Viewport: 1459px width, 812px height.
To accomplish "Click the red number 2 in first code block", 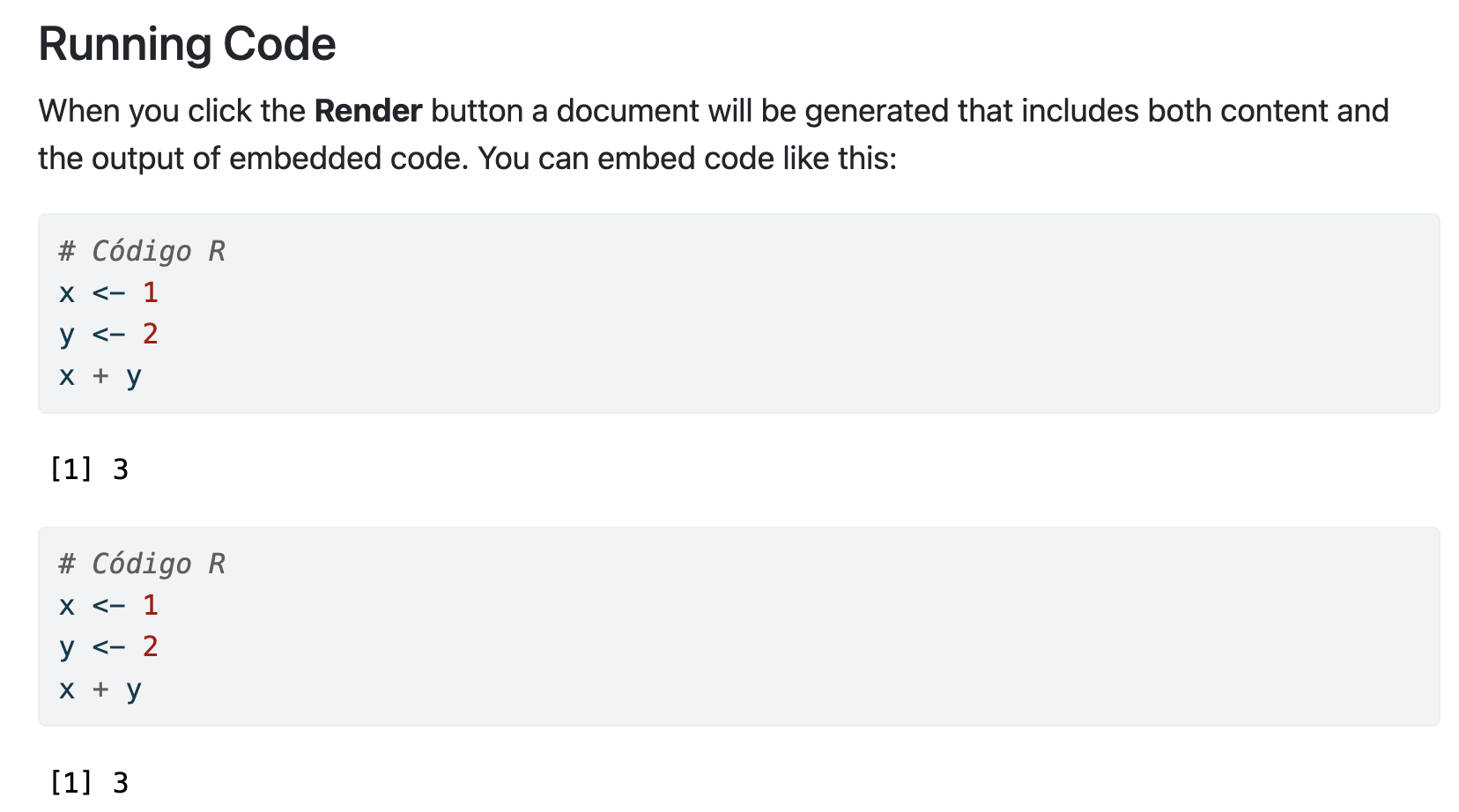I will (151, 334).
